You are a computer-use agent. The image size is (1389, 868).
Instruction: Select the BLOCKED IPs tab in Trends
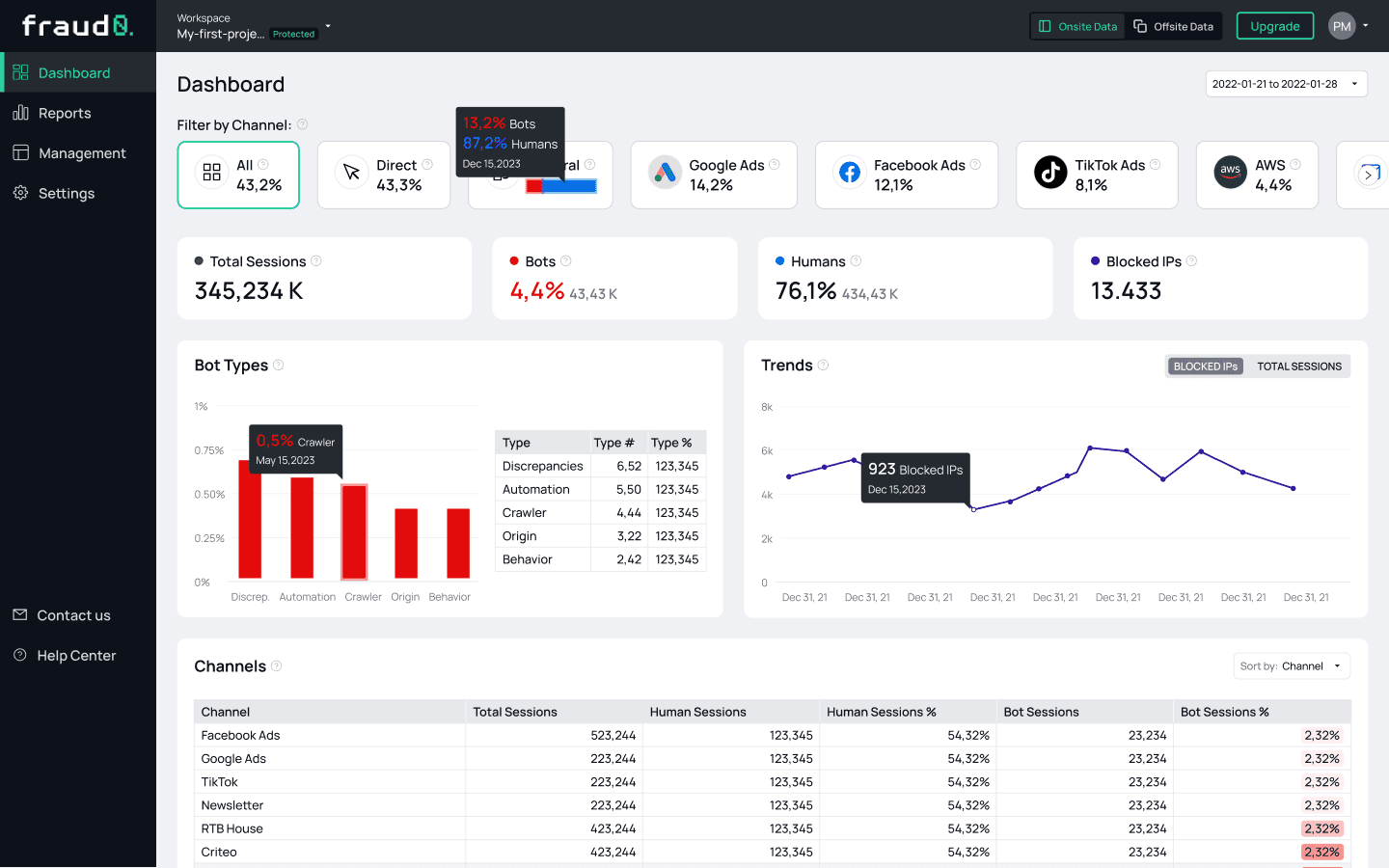click(x=1205, y=366)
